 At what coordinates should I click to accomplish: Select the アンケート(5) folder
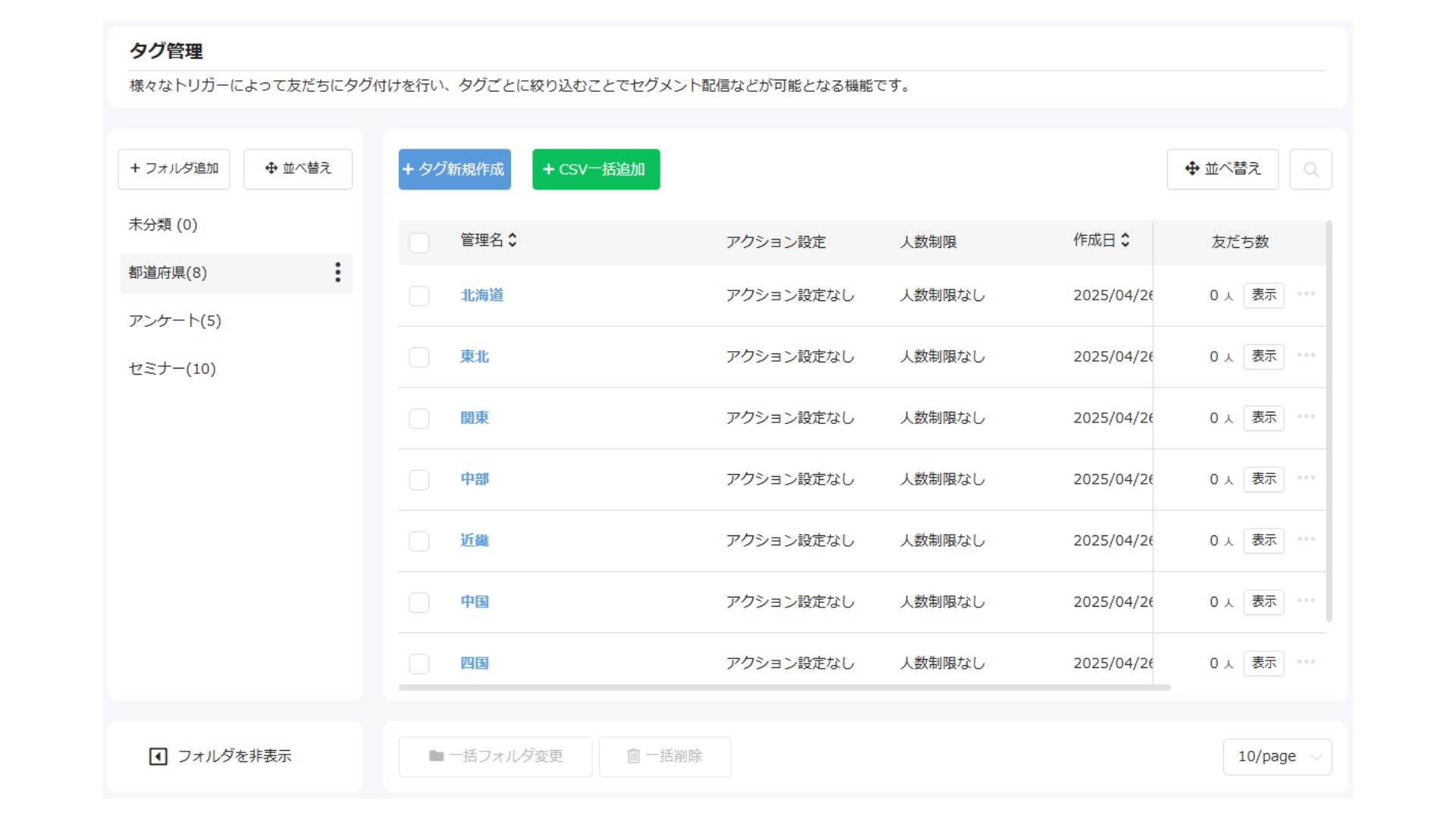[175, 321]
